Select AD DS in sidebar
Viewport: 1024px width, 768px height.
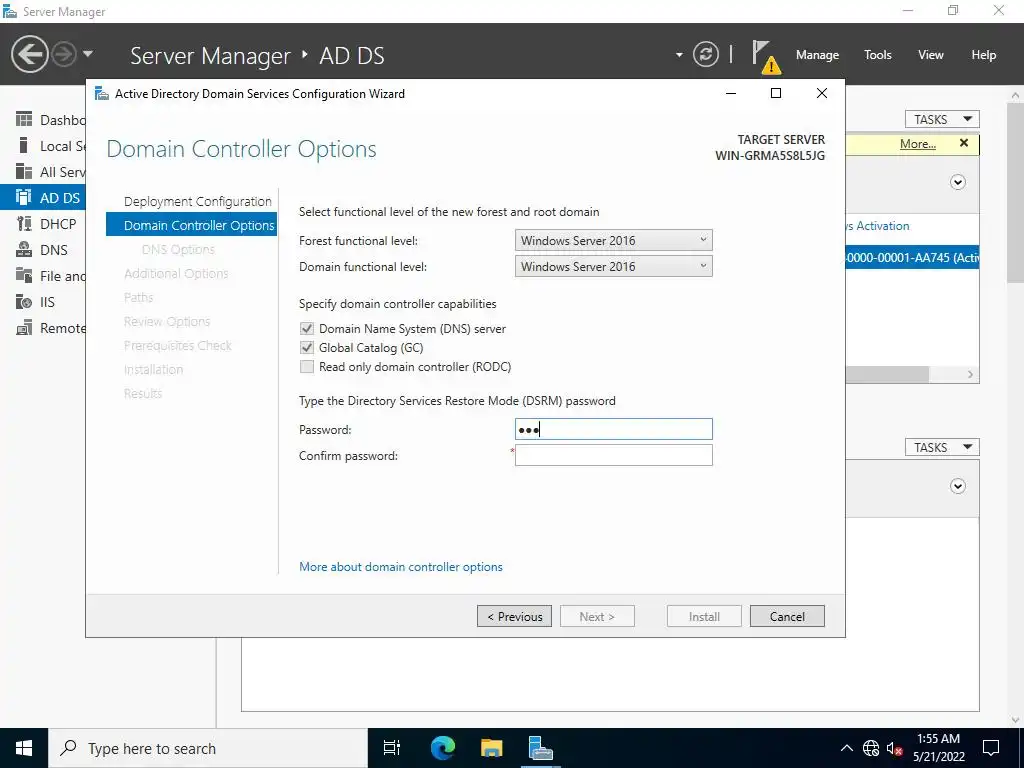42,198
